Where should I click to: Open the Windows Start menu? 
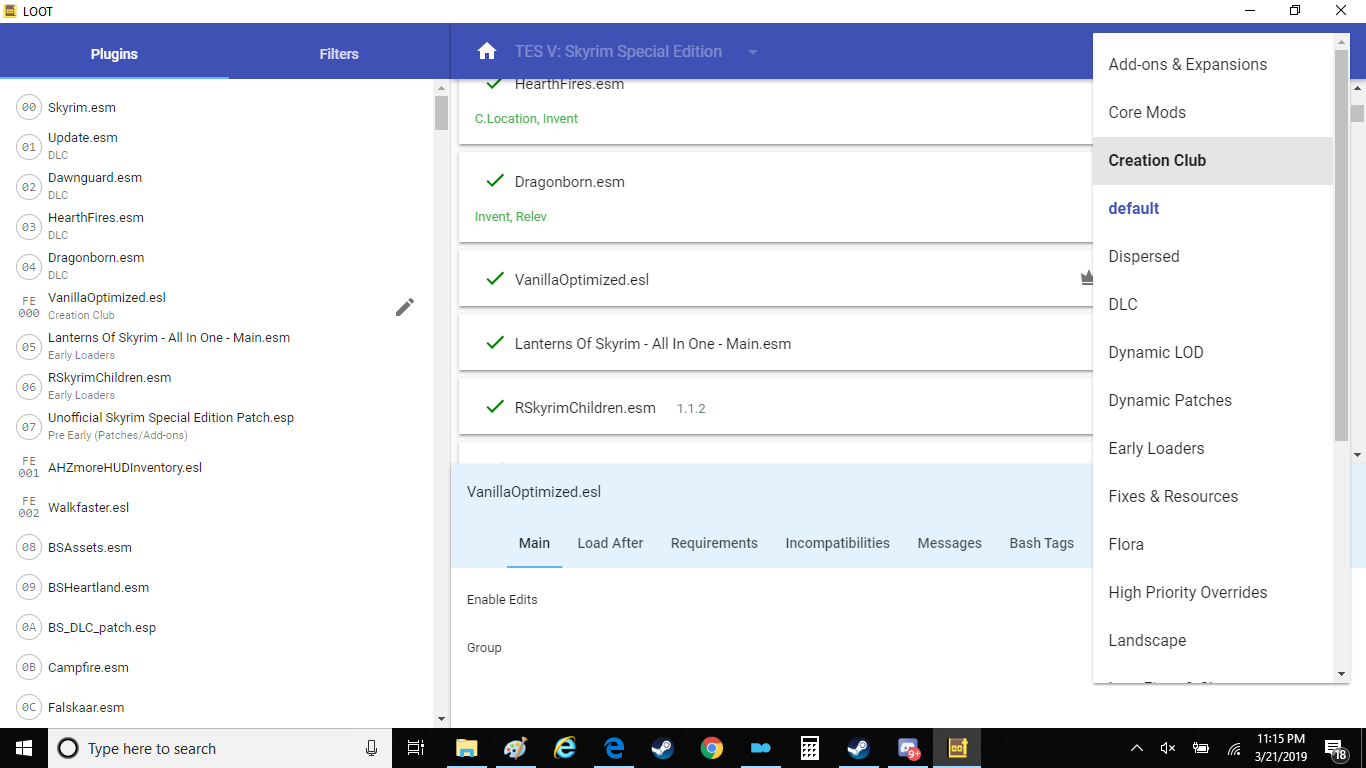[x=24, y=748]
